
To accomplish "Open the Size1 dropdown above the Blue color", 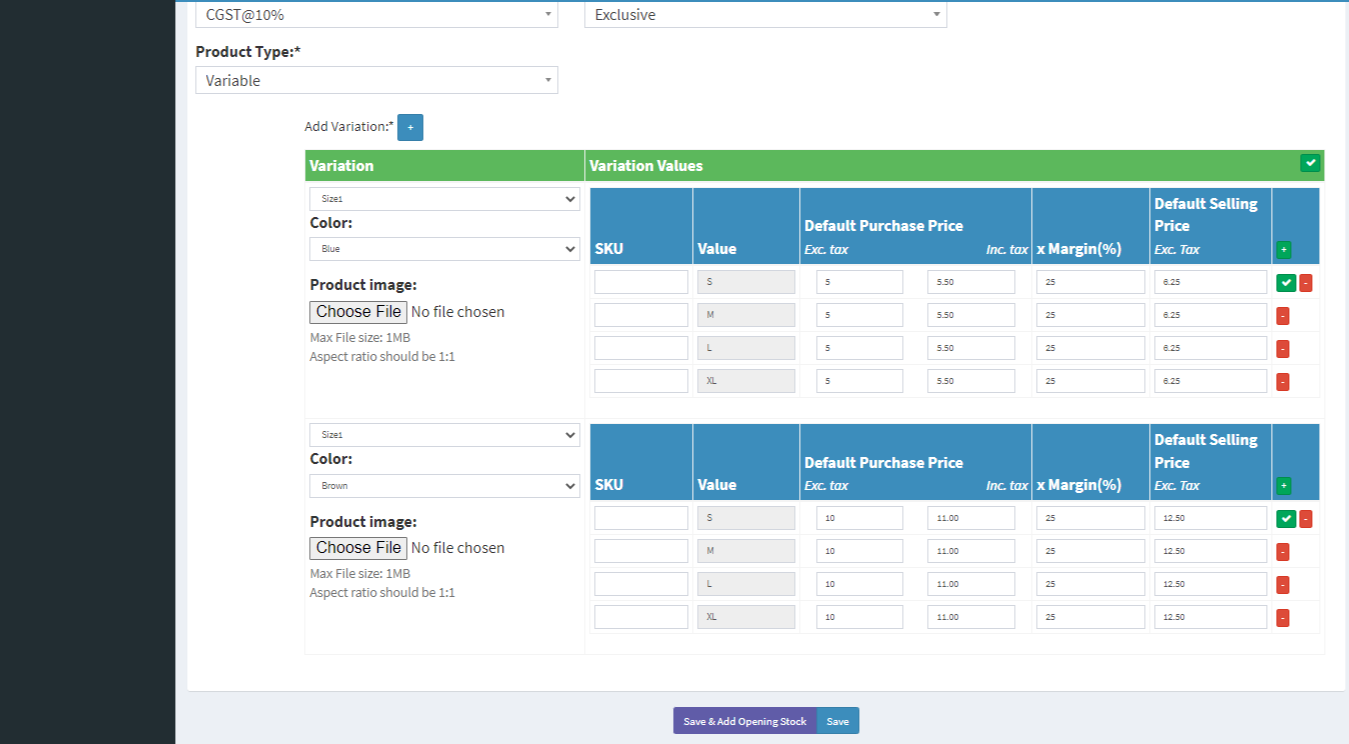I will (444, 199).
